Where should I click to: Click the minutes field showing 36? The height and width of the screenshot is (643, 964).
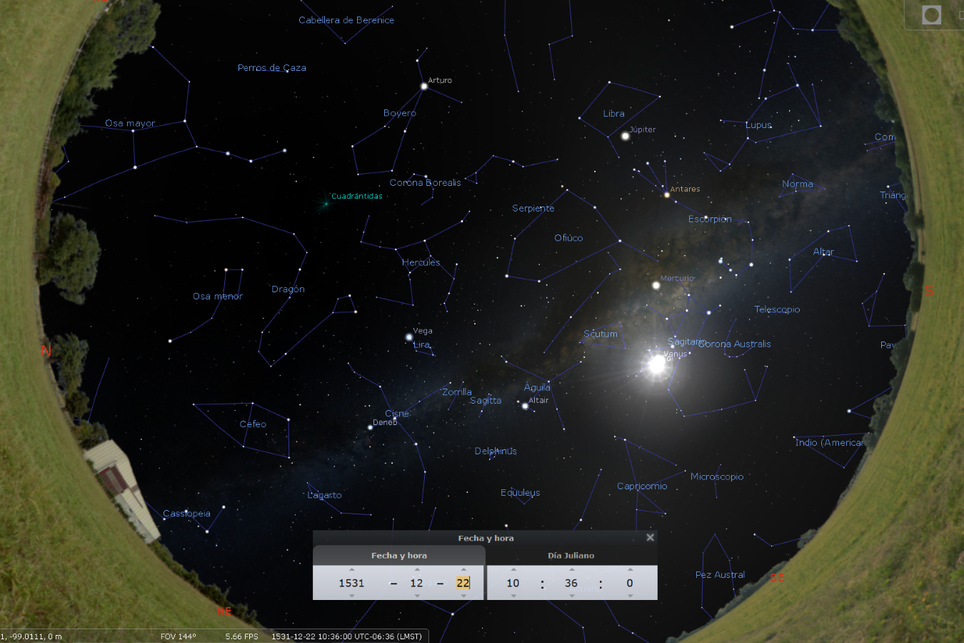pos(571,583)
